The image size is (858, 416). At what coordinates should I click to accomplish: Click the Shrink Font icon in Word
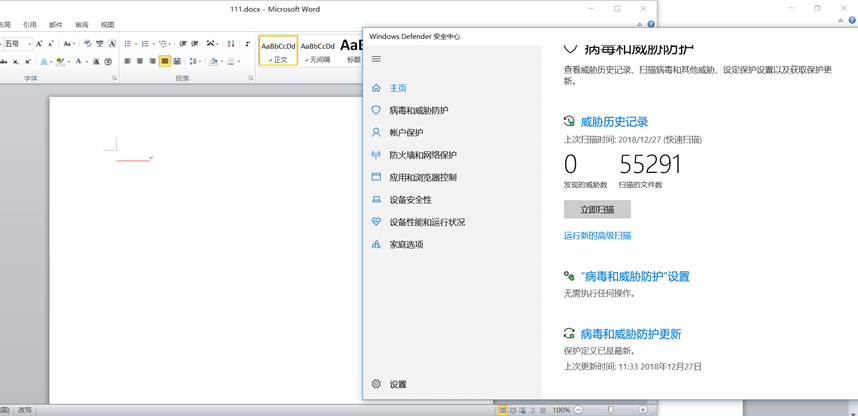click(50, 44)
